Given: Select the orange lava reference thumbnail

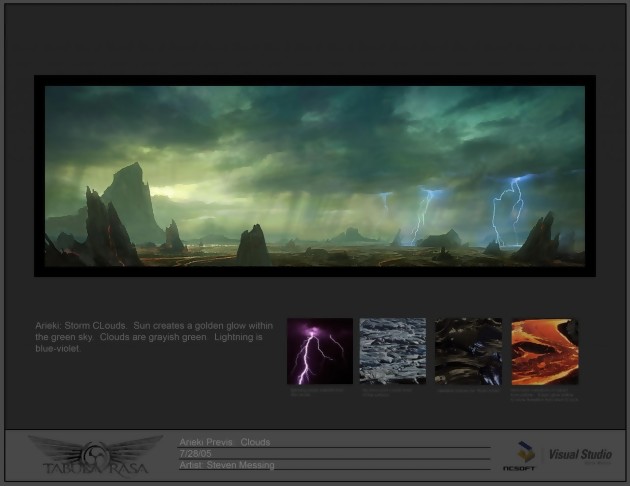Looking at the screenshot, I should click(544, 351).
